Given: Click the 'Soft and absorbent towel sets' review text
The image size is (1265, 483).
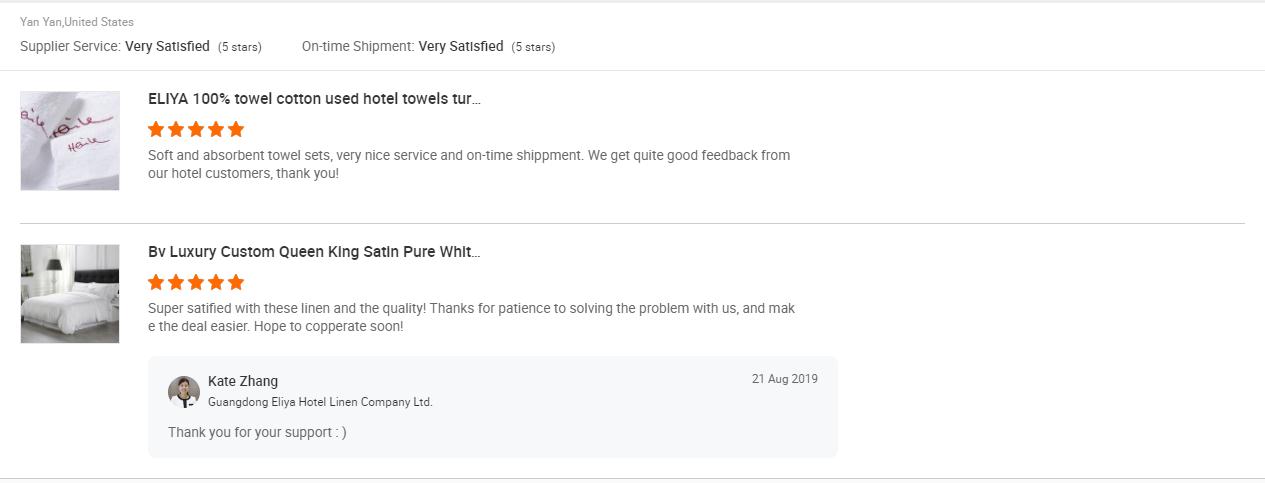Looking at the screenshot, I should coord(469,164).
